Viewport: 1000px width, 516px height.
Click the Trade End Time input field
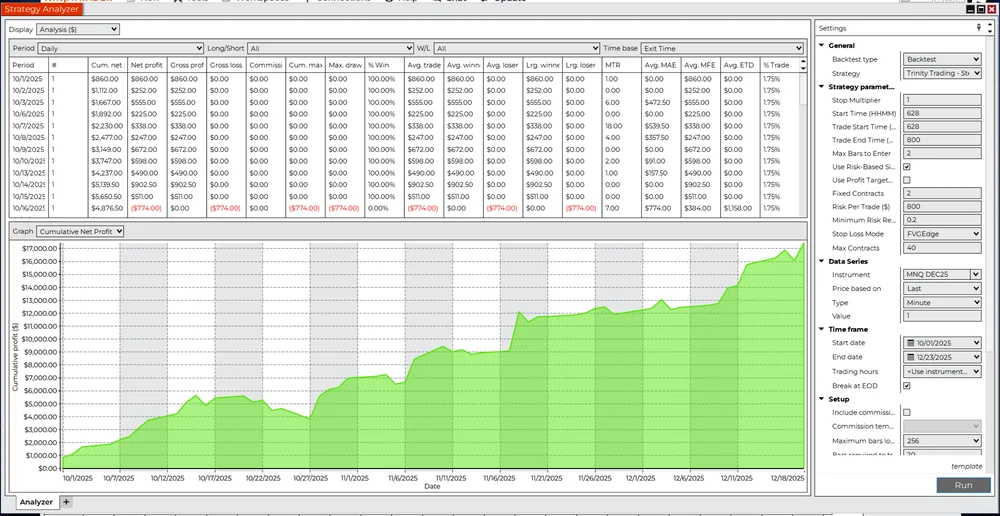942,140
